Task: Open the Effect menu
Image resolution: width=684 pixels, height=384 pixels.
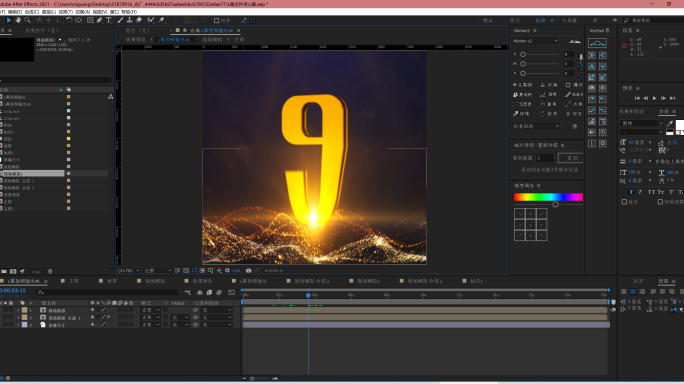Action: (65, 12)
